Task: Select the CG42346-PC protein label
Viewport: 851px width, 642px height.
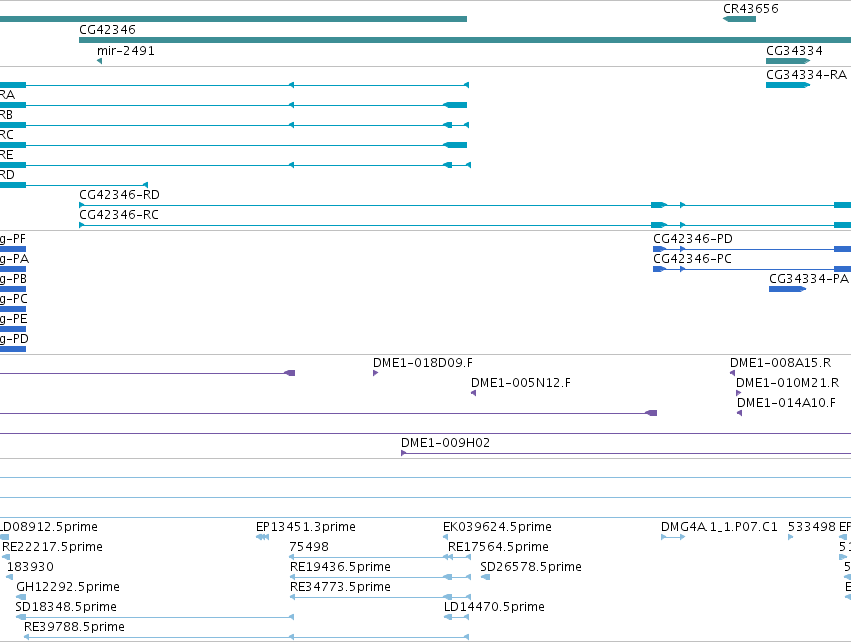Action: click(x=693, y=259)
